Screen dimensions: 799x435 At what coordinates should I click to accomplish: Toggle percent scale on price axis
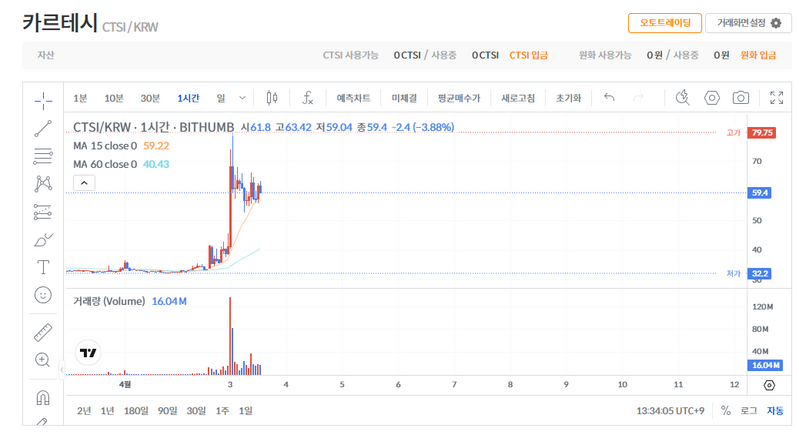click(725, 410)
